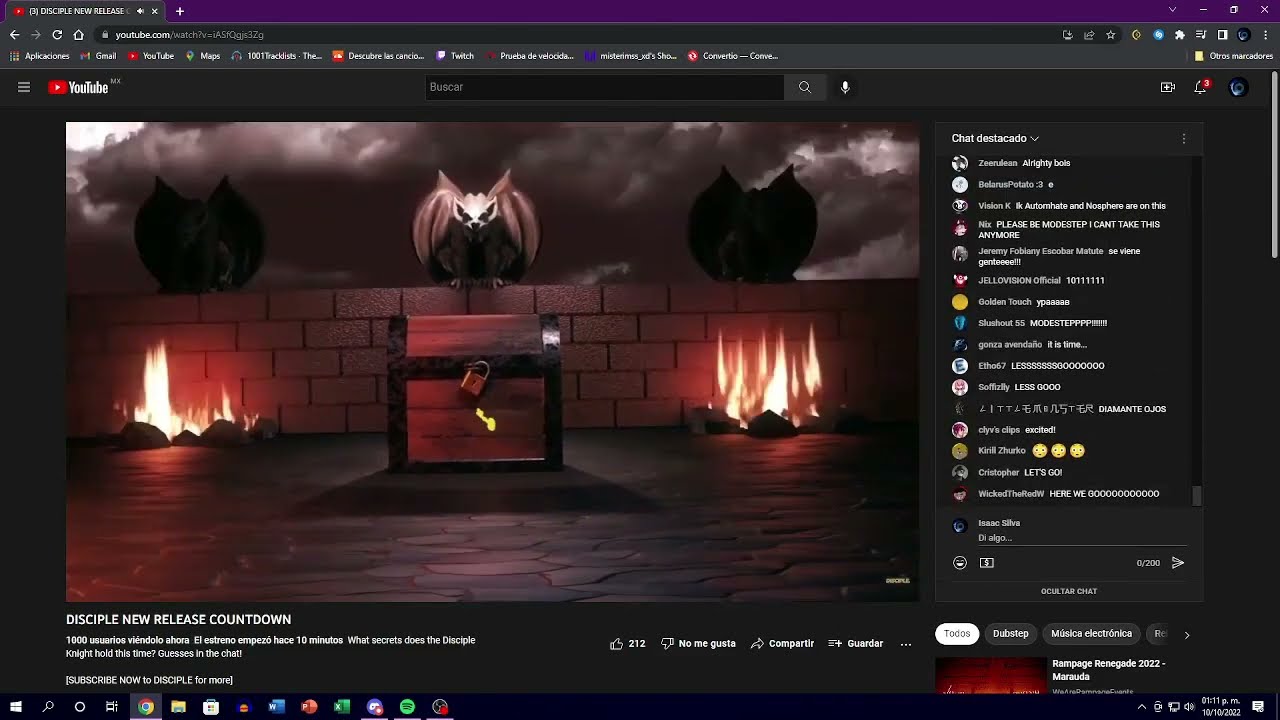The height and width of the screenshot is (720, 1280).
Task: Open the Maps bookmark
Action: (203, 56)
